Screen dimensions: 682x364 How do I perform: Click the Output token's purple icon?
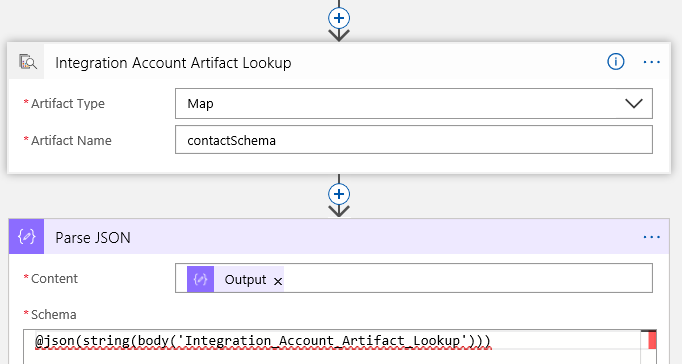(200, 279)
